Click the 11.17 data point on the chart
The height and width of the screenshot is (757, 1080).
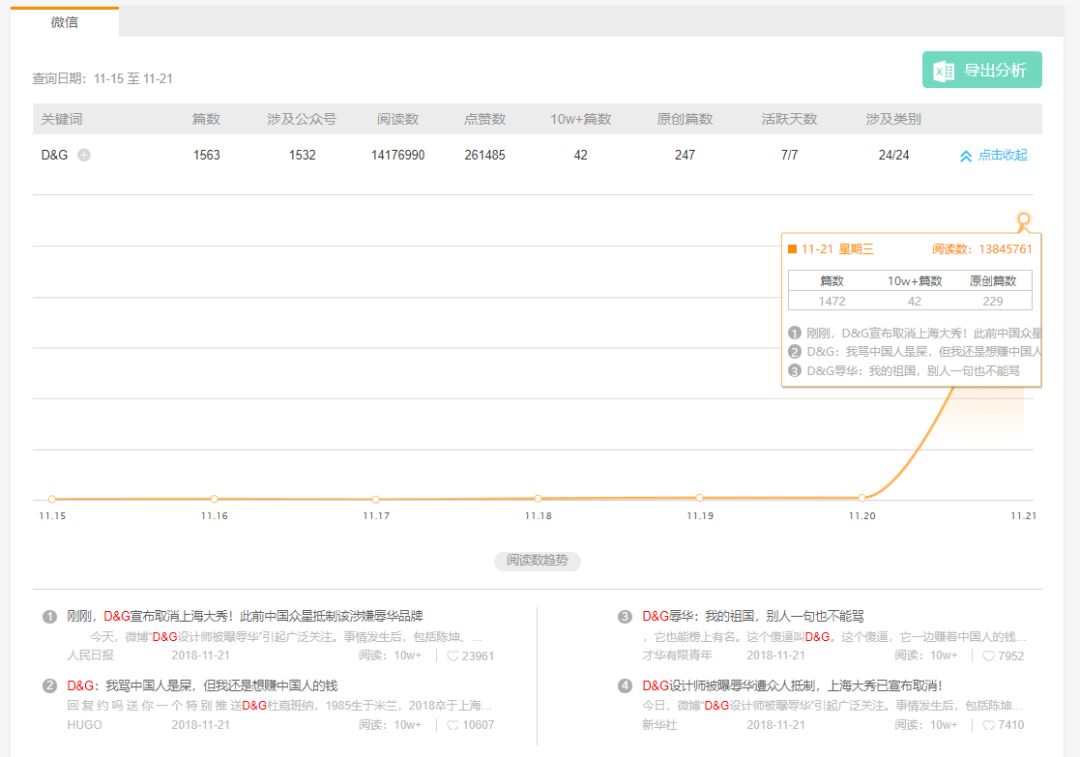[375, 499]
